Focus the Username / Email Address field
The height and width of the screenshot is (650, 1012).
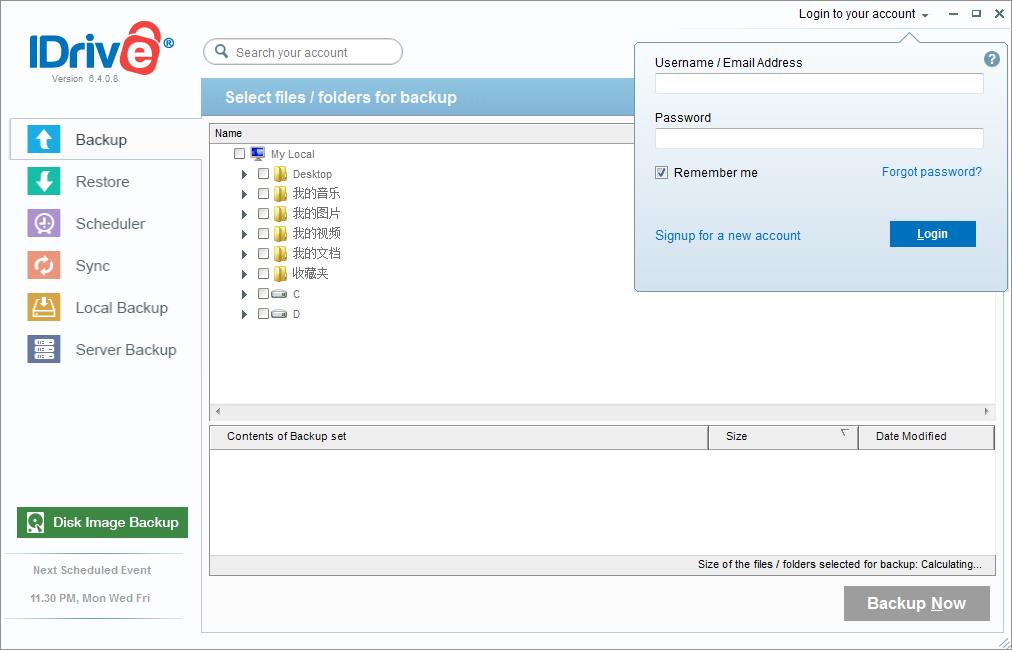(819, 84)
